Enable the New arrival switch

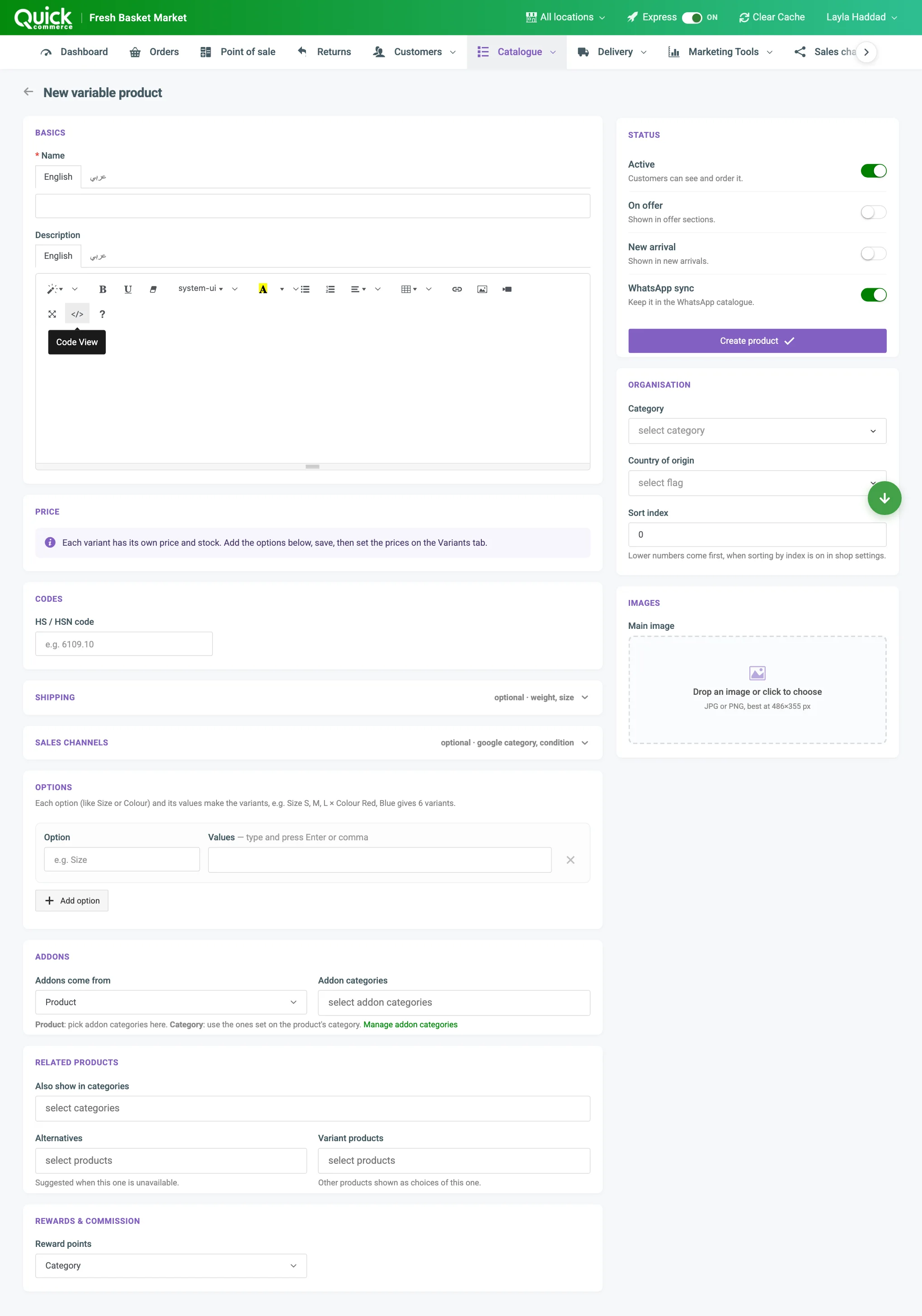click(x=873, y=253)
